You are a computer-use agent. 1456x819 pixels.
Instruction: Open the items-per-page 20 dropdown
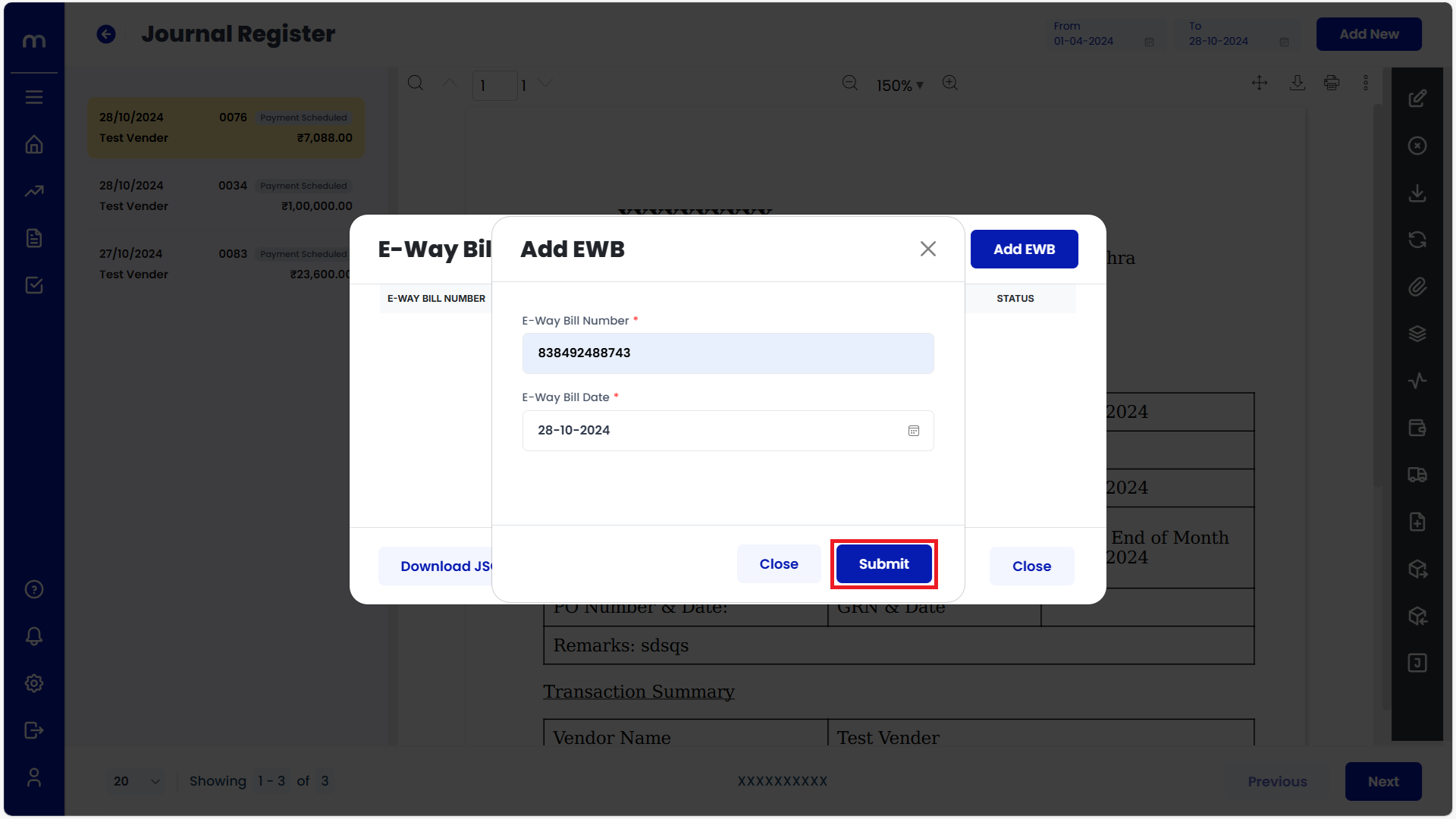point(136,780)
